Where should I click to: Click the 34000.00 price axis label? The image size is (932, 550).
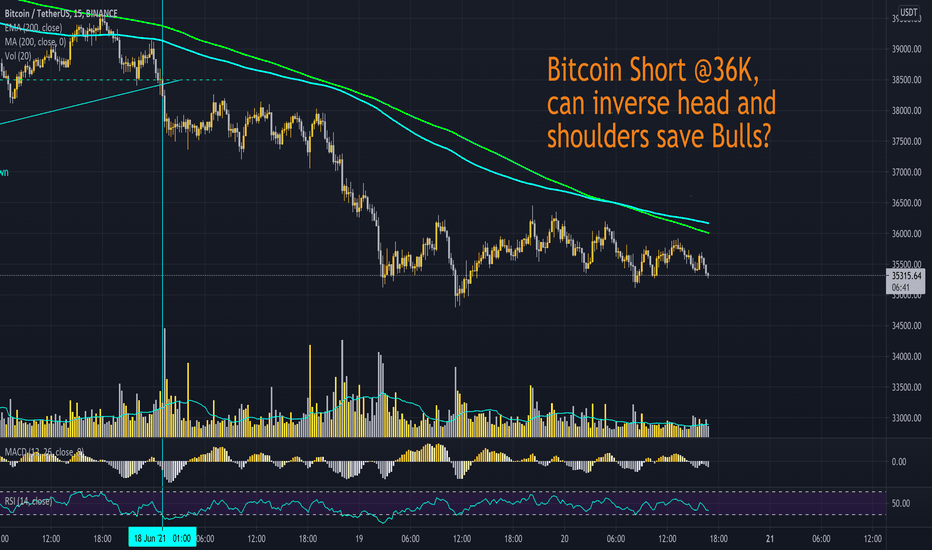[x=906, y=357]
